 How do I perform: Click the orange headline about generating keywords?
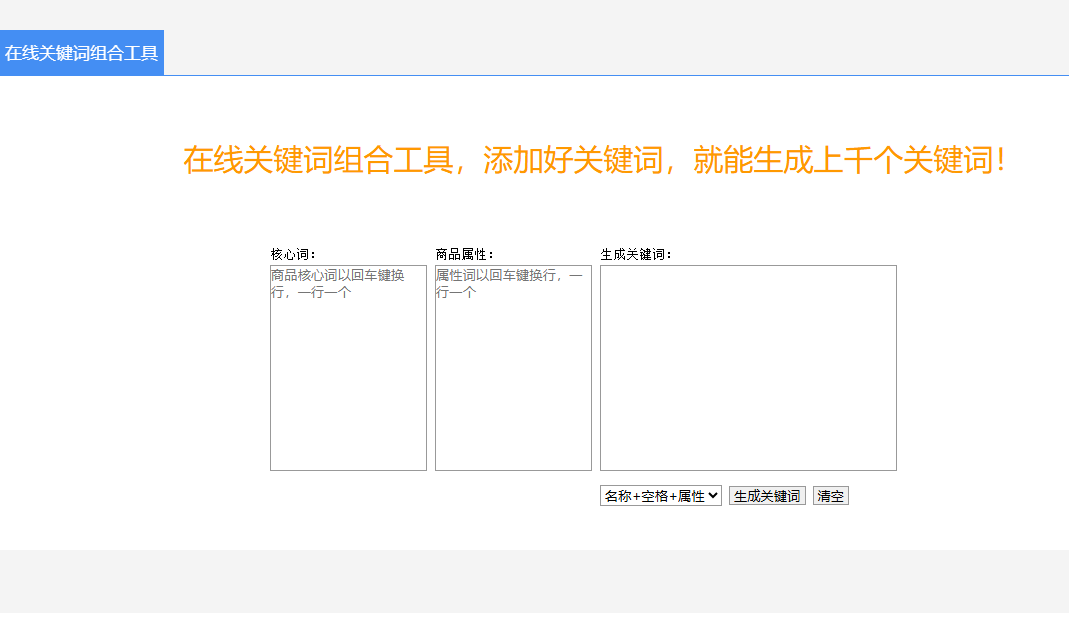point(594,160)
